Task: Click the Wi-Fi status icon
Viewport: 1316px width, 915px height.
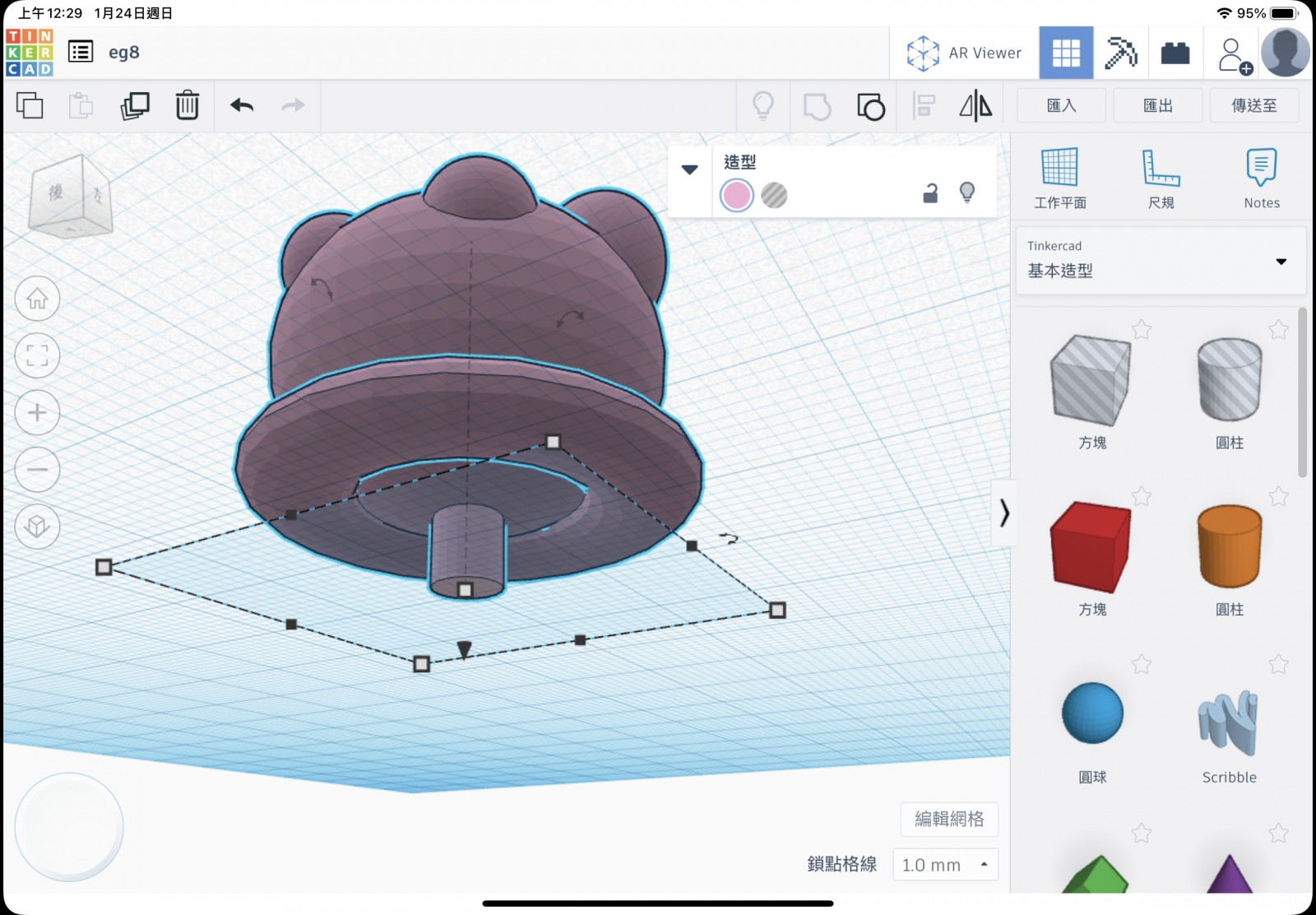Action: click(x=1225, y=13)
